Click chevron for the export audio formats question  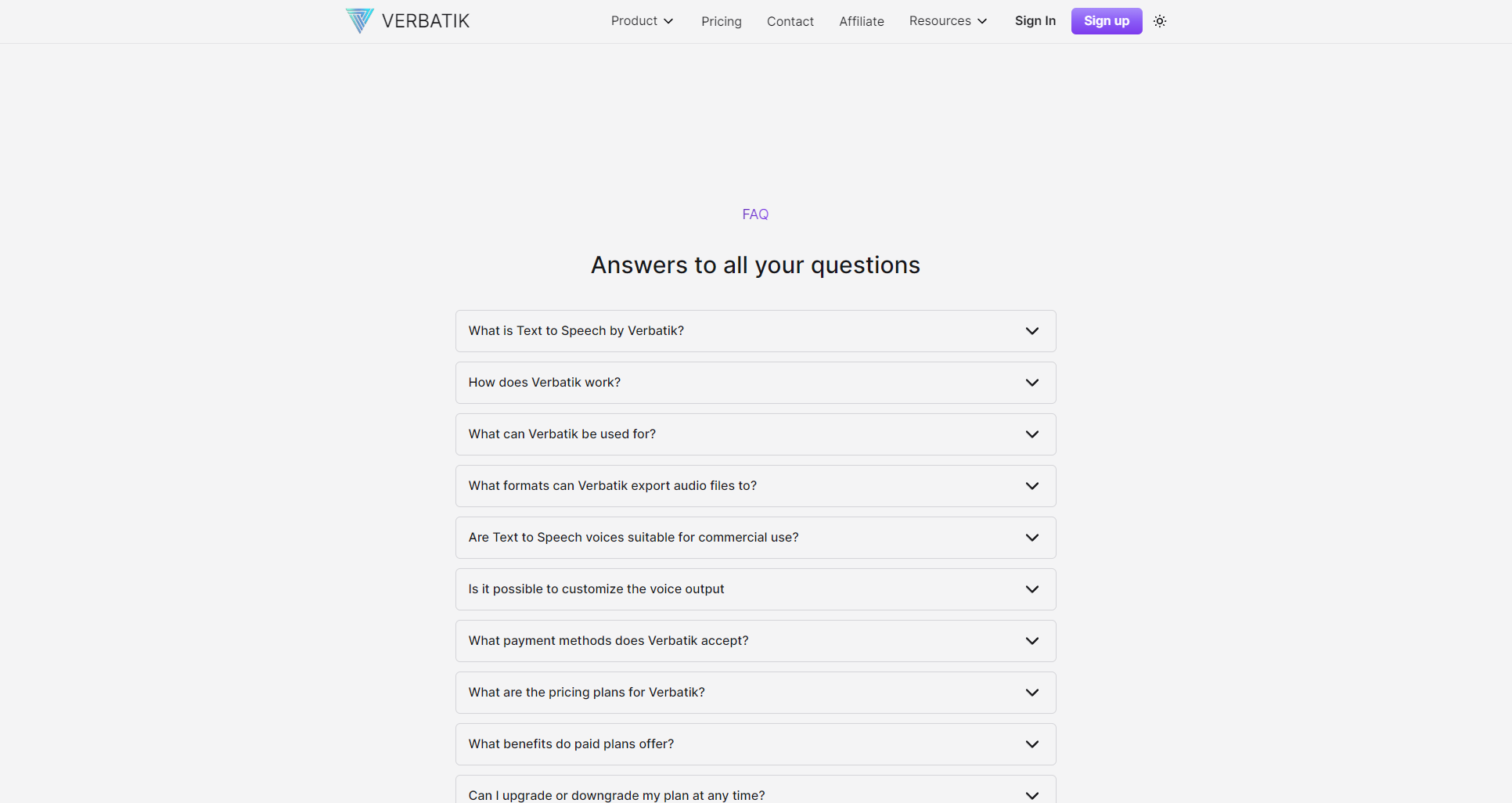tap(1032, 486)
